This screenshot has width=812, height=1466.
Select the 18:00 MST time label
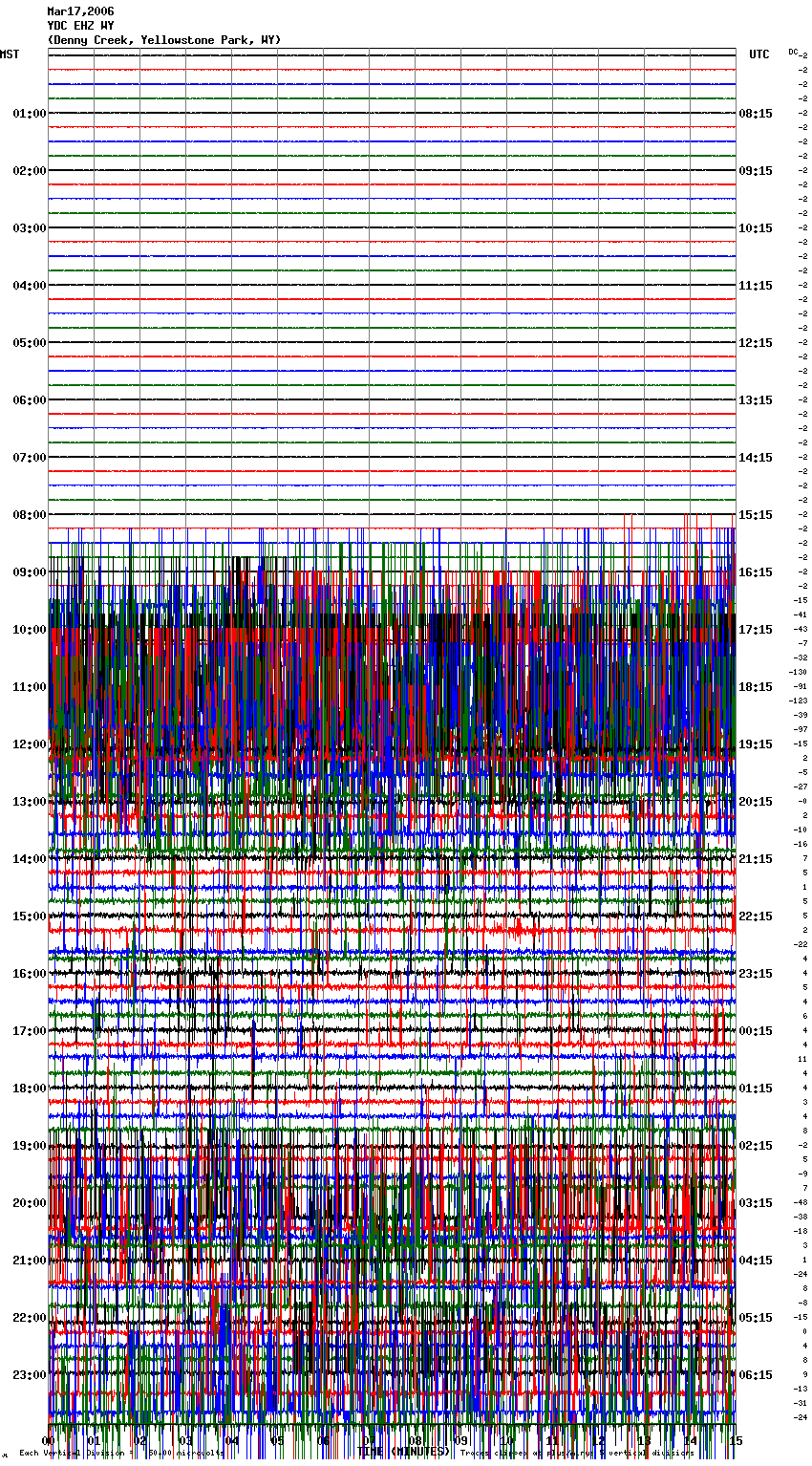coord(30,1089)
